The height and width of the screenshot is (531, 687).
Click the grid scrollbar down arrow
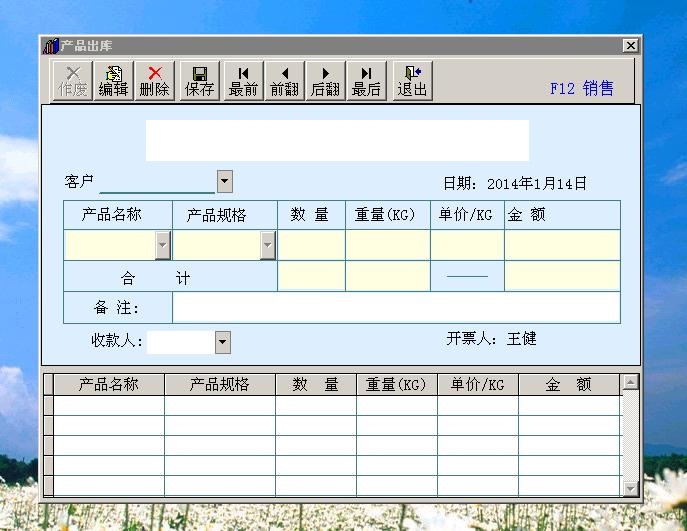[x=630, y=489]
